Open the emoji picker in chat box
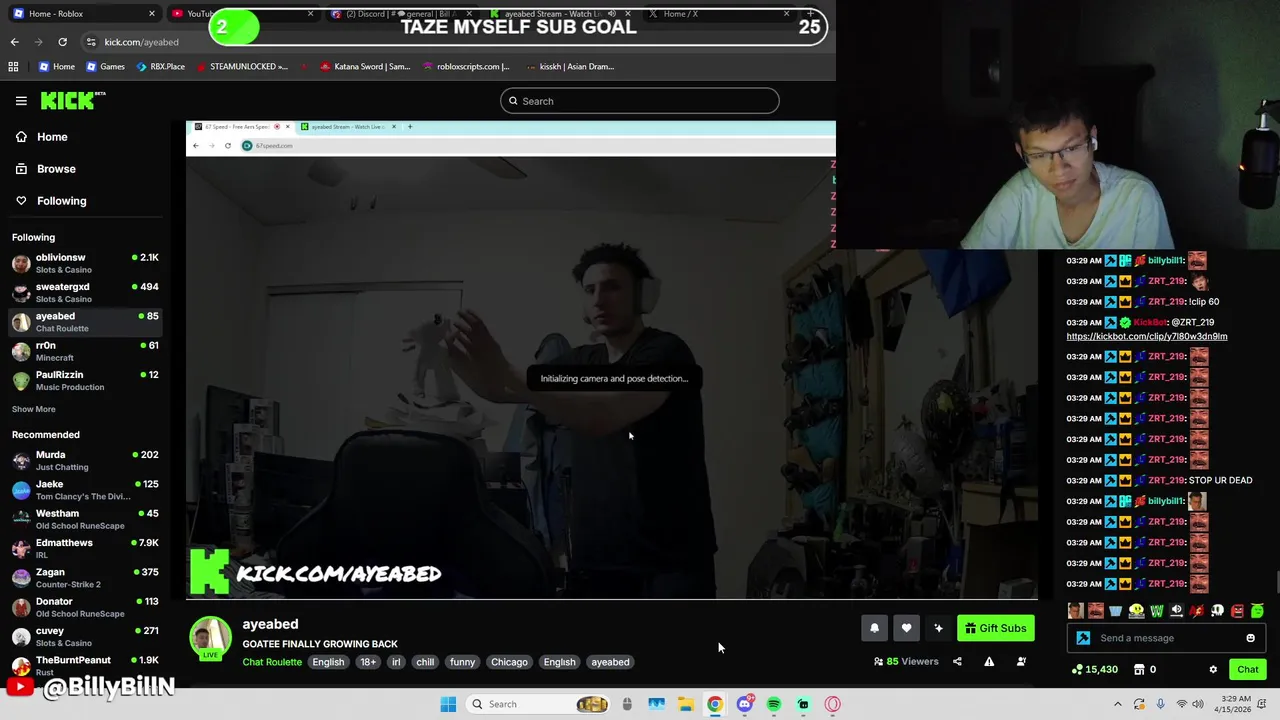1280x720 pixels. click(1250, 638)
